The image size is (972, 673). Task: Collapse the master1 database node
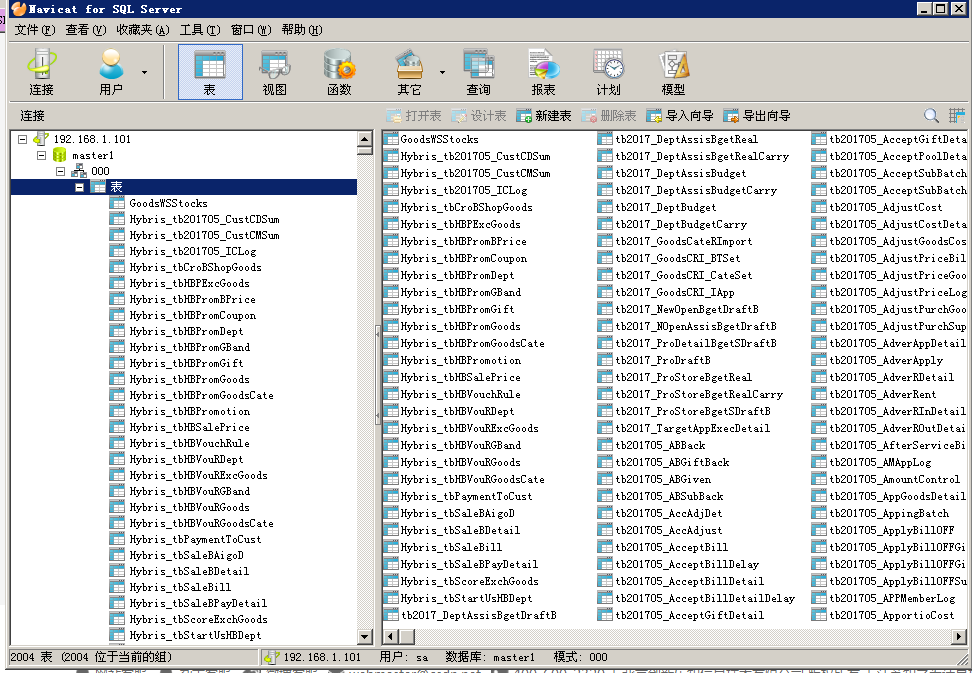coord(42,155)
